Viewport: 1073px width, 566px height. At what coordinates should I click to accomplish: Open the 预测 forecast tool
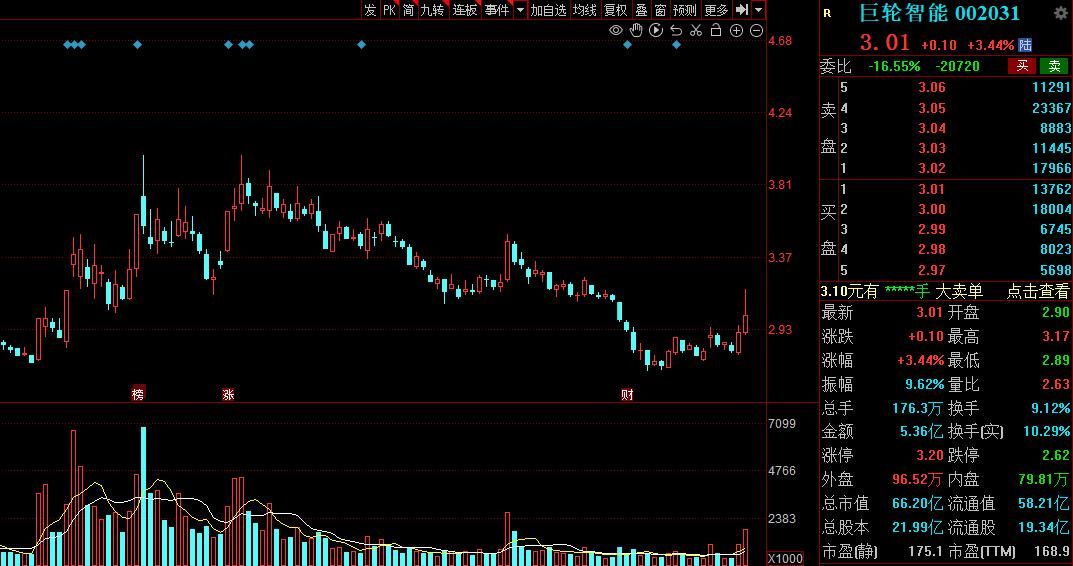tap(684, 10)
